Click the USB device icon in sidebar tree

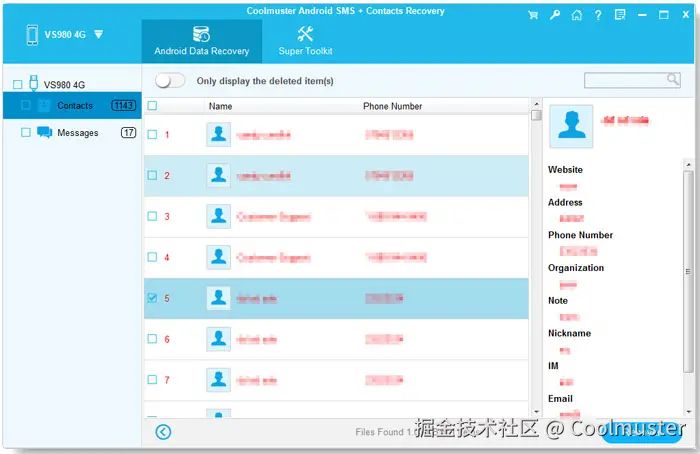pyautogui.click(x=33, y=83)
